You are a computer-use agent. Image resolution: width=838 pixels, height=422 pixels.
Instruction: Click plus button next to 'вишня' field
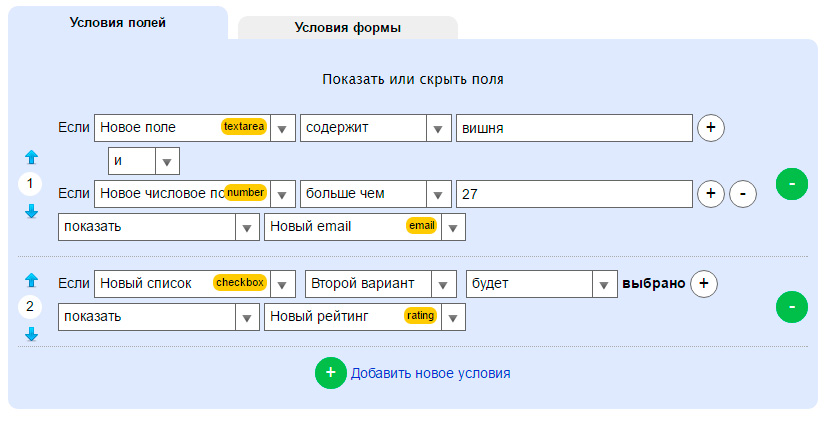(710, 129)
